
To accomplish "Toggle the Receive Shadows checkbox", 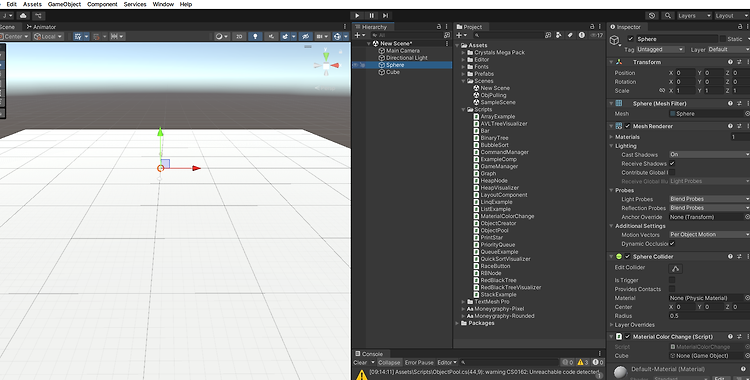I will click(x=672, y=163).
